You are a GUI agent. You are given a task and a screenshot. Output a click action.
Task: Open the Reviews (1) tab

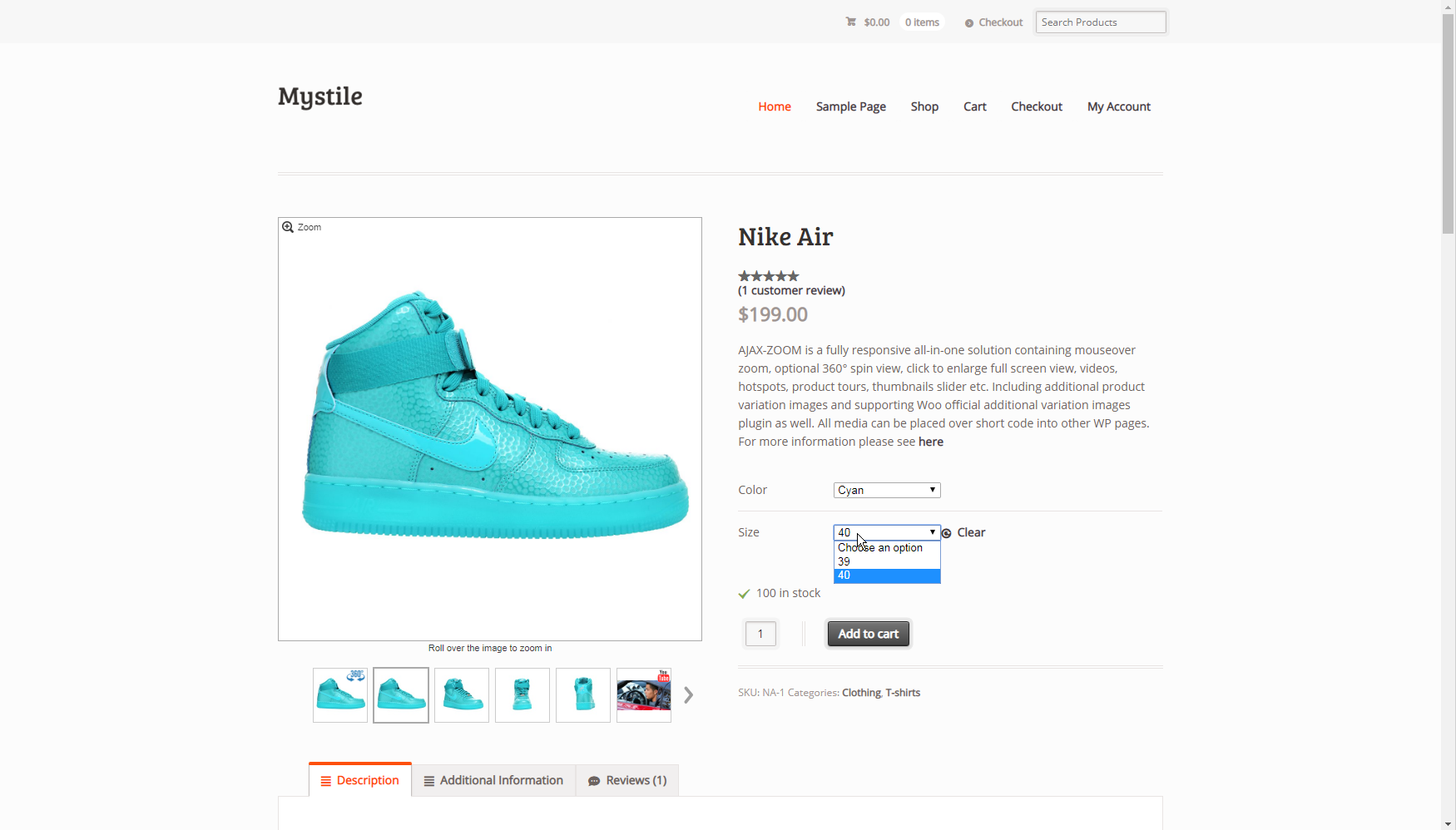(627, 781)
